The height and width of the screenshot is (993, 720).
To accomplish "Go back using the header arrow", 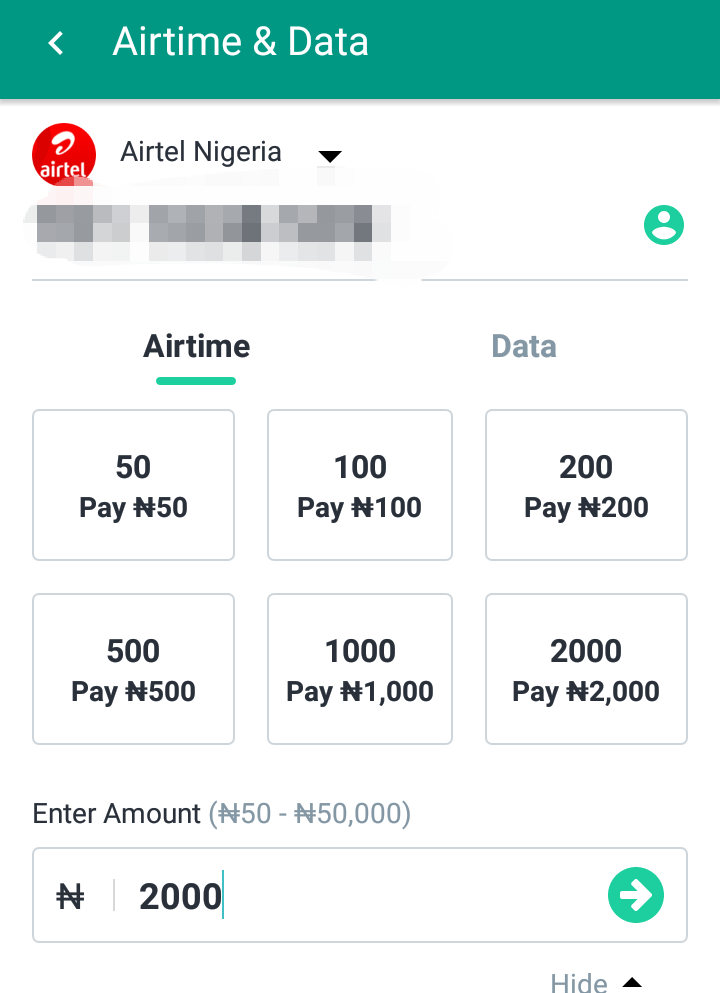I will (56, 43).
